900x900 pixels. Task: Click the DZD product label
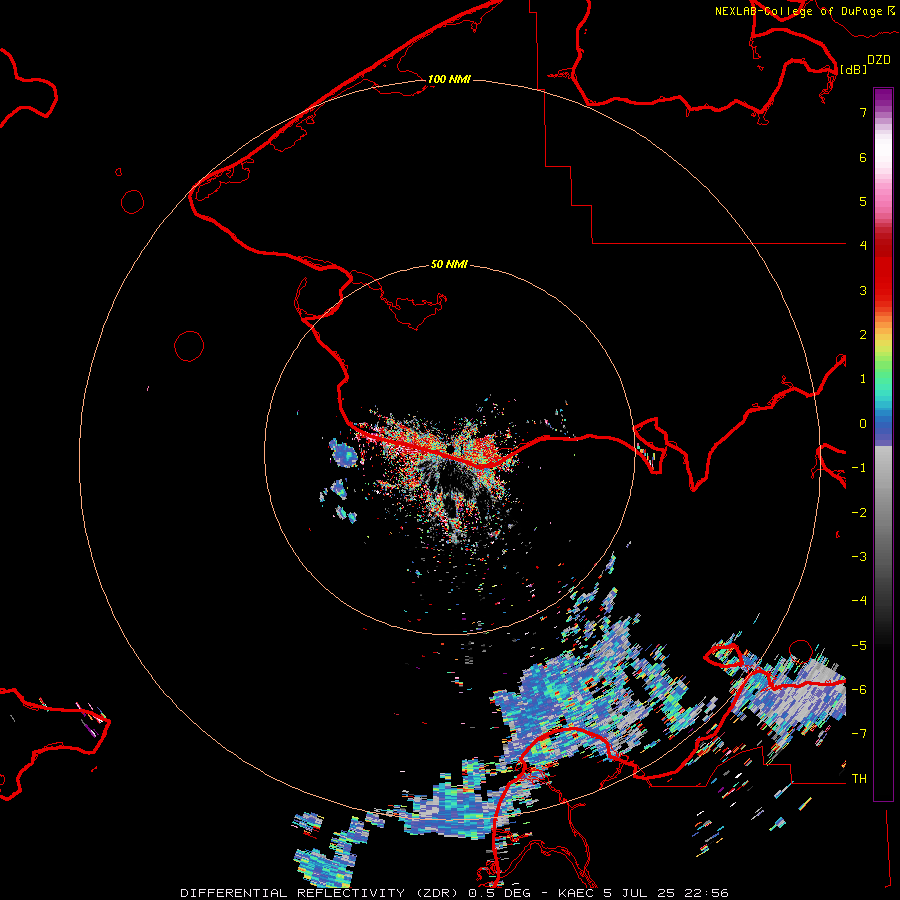point(879,60)
